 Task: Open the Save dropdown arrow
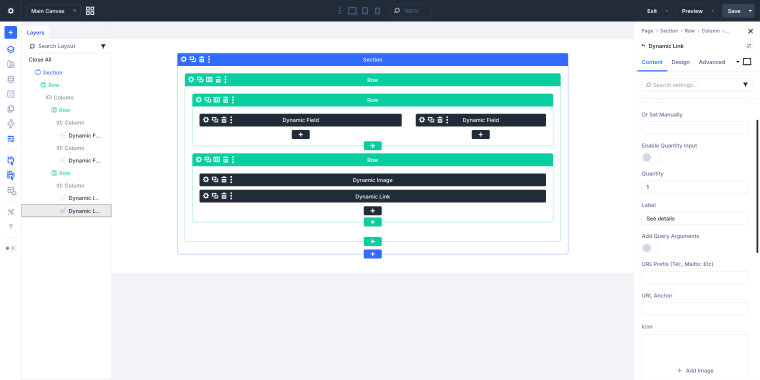click(750, 11)
